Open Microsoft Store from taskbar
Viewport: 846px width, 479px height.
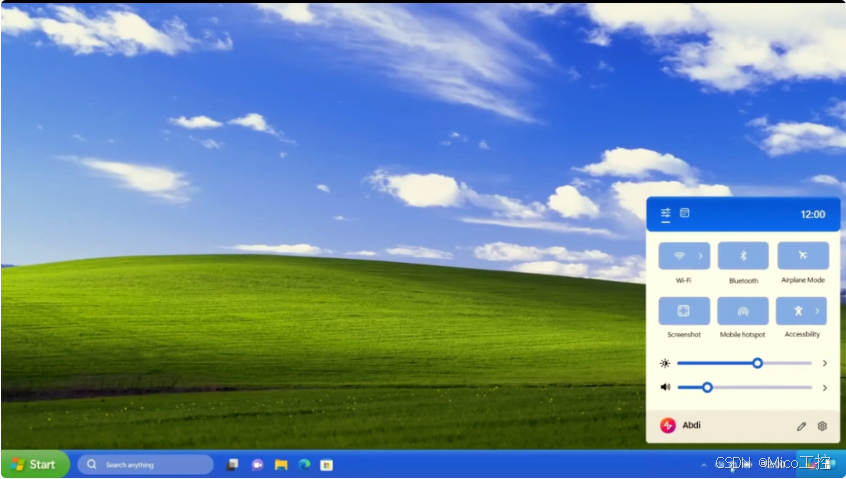pyautogui.click(x=326, y=464)
